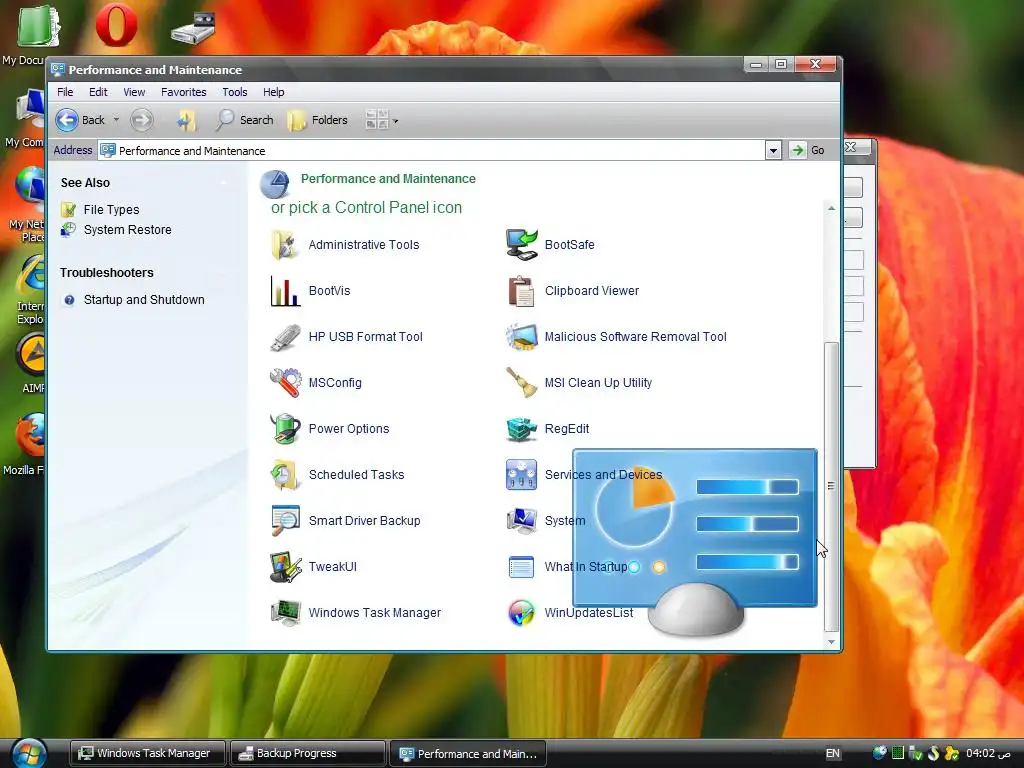Open the View menu

point(134,92)
